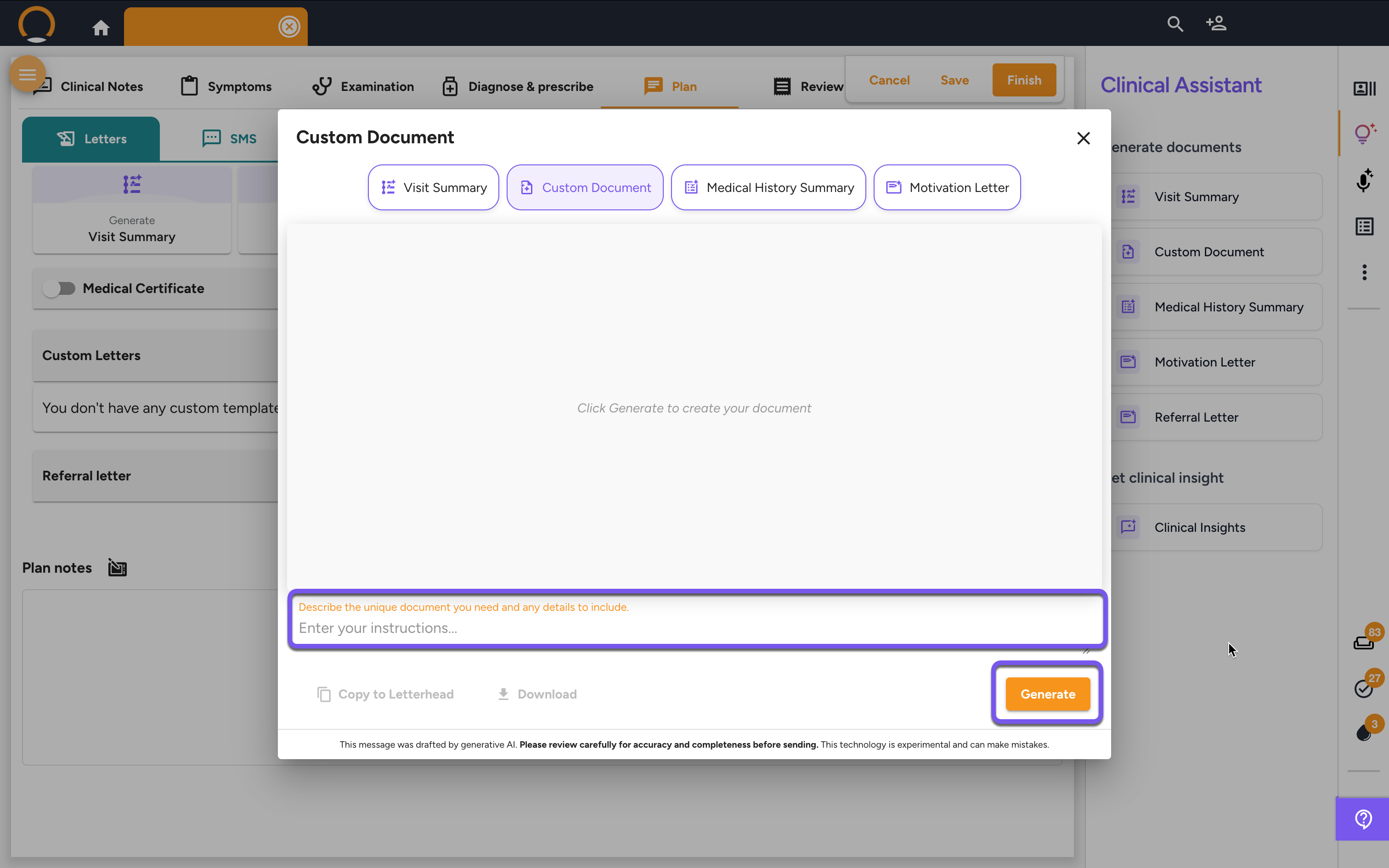This screenshot has height=868, width=1389.
Task: Open the tasks checkmark icon with 27 badge
Action: (1364, 688)
